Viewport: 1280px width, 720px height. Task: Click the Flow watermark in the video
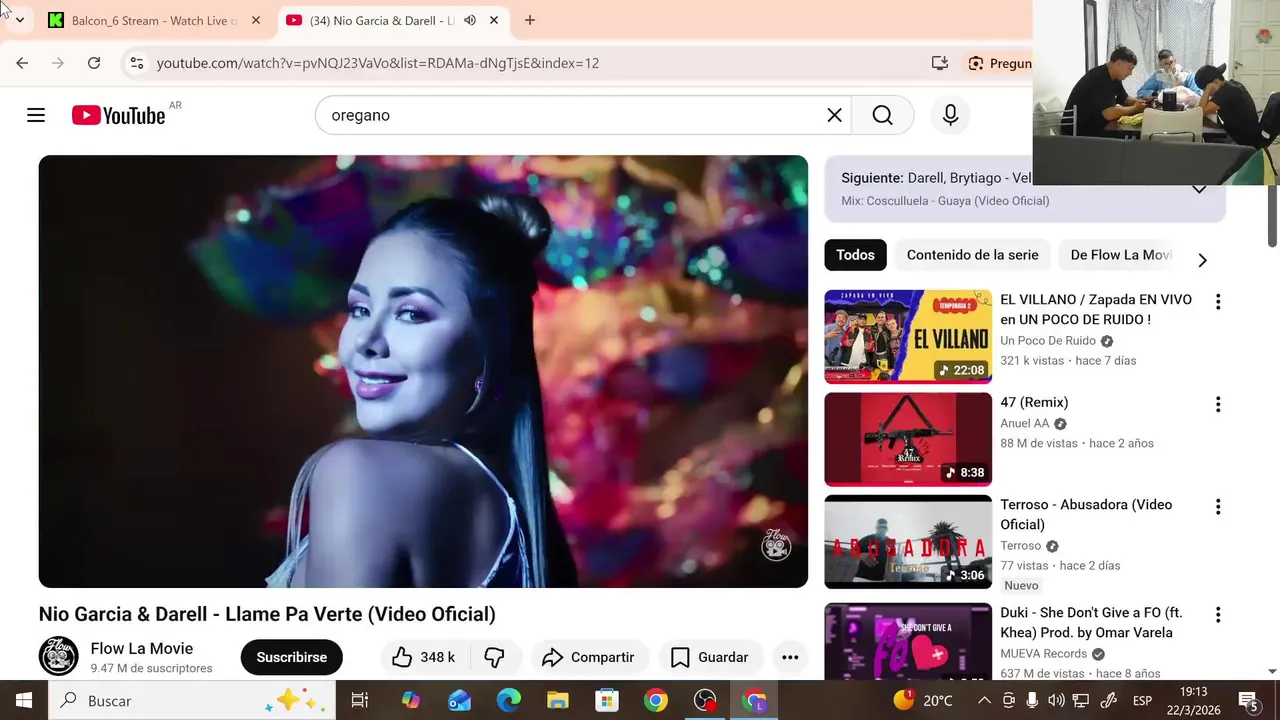776,544
